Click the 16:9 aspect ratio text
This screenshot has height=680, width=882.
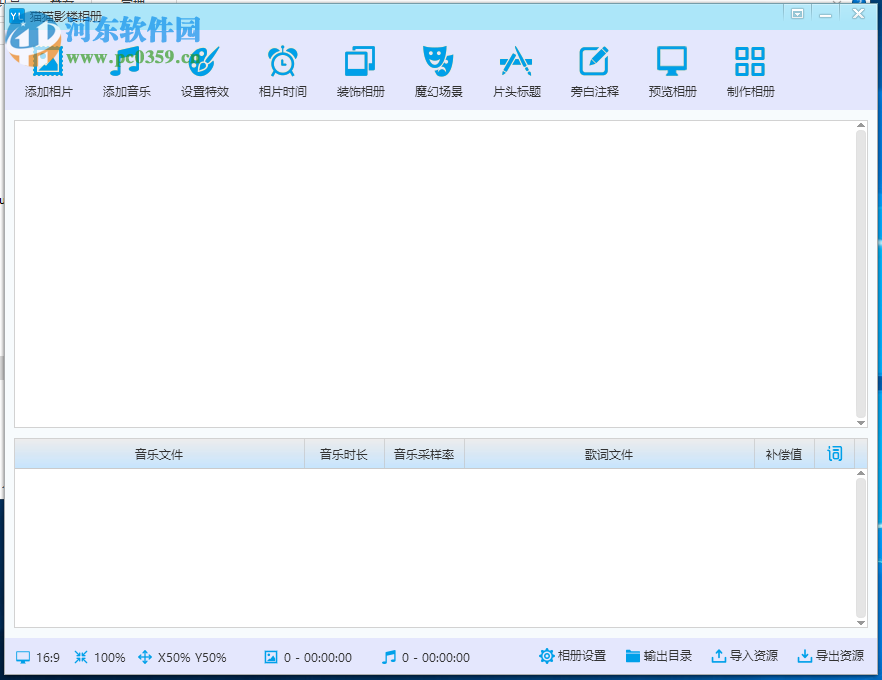[48, 658]
